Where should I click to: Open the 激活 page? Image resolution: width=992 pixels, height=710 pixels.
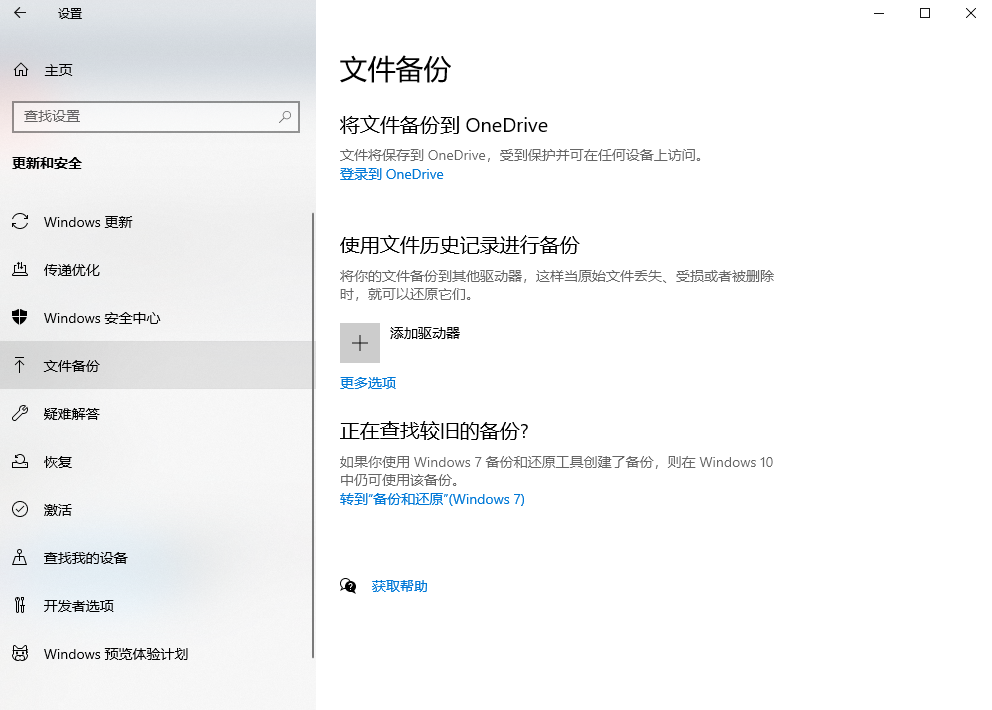(x=58, y=509)
